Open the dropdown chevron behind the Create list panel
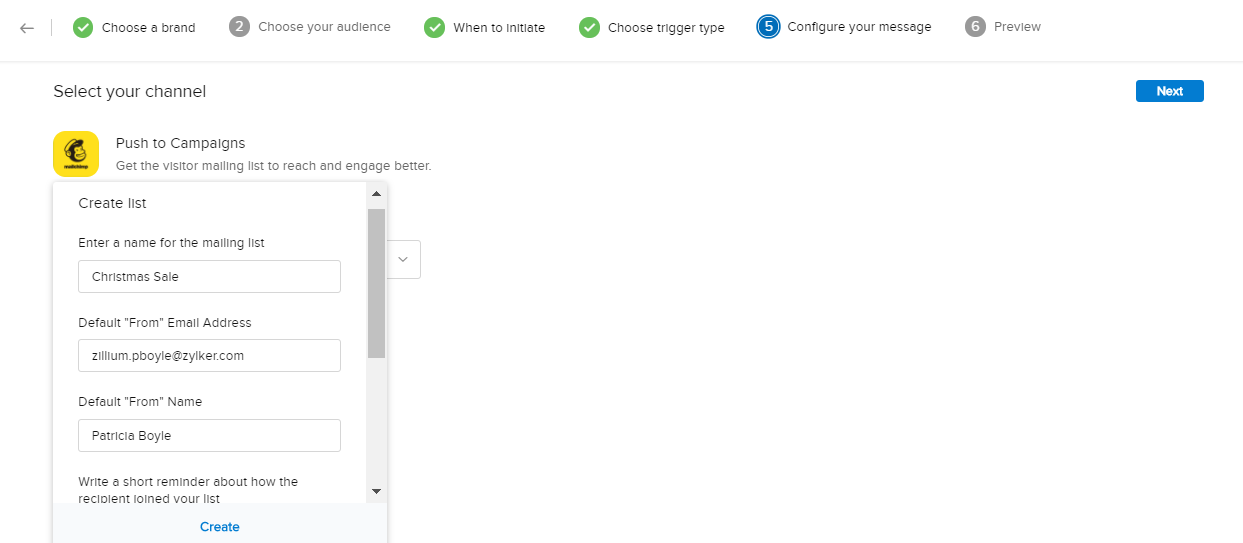Screen dimensions: 1243x543 (403, 259)
